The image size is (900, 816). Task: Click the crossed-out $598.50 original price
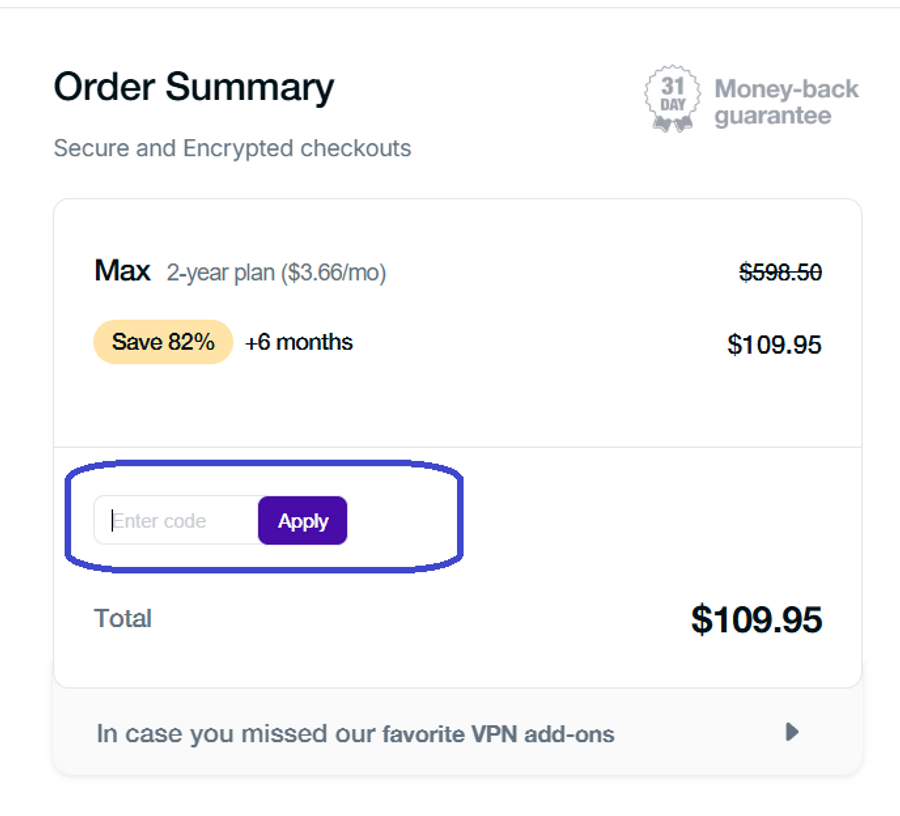pos(780,272)
